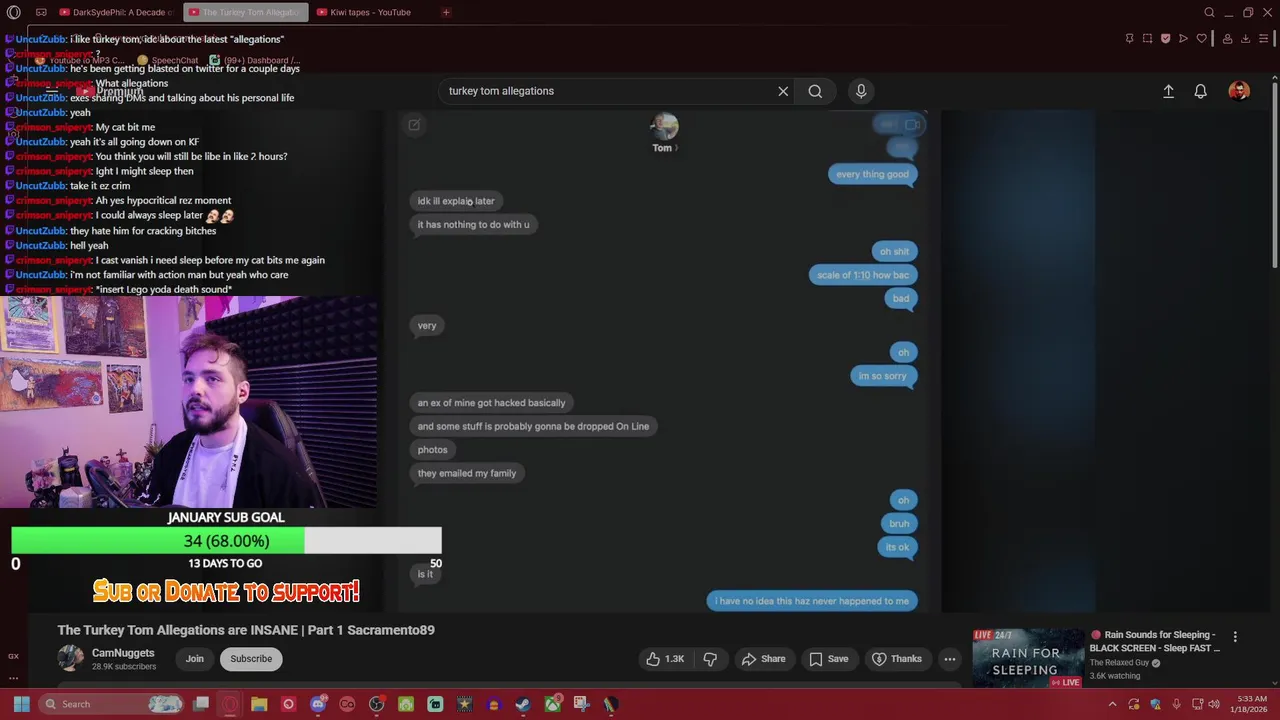Open the Xbox app taskbar icon
This screenshot has height=720, width=1280.
(552, 704)
